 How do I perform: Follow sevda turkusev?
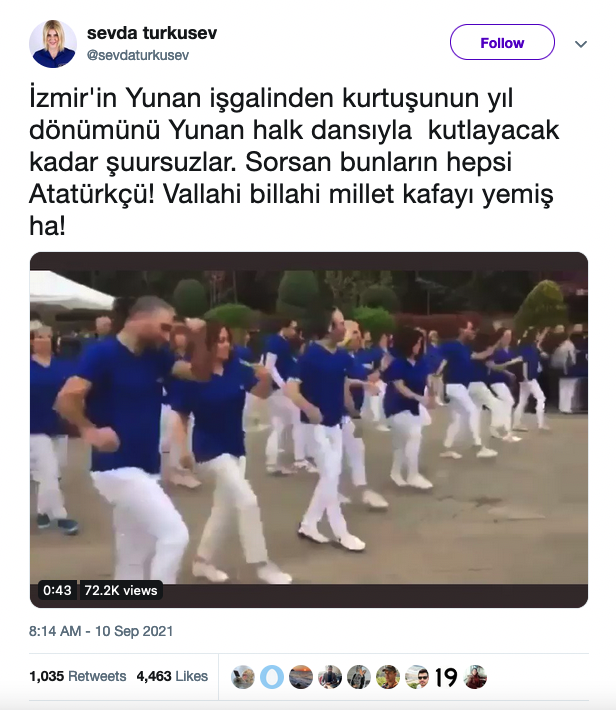502,42
